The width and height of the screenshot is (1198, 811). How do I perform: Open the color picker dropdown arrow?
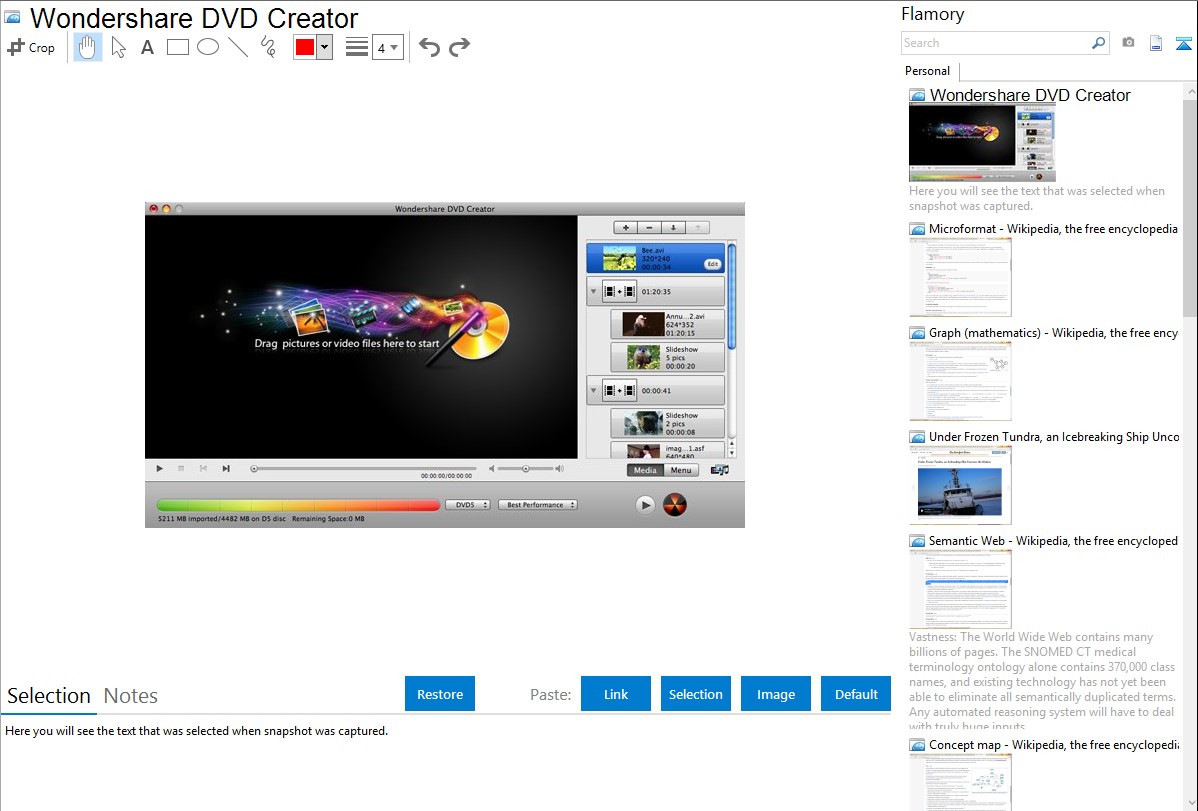click(x=324, y=47)
